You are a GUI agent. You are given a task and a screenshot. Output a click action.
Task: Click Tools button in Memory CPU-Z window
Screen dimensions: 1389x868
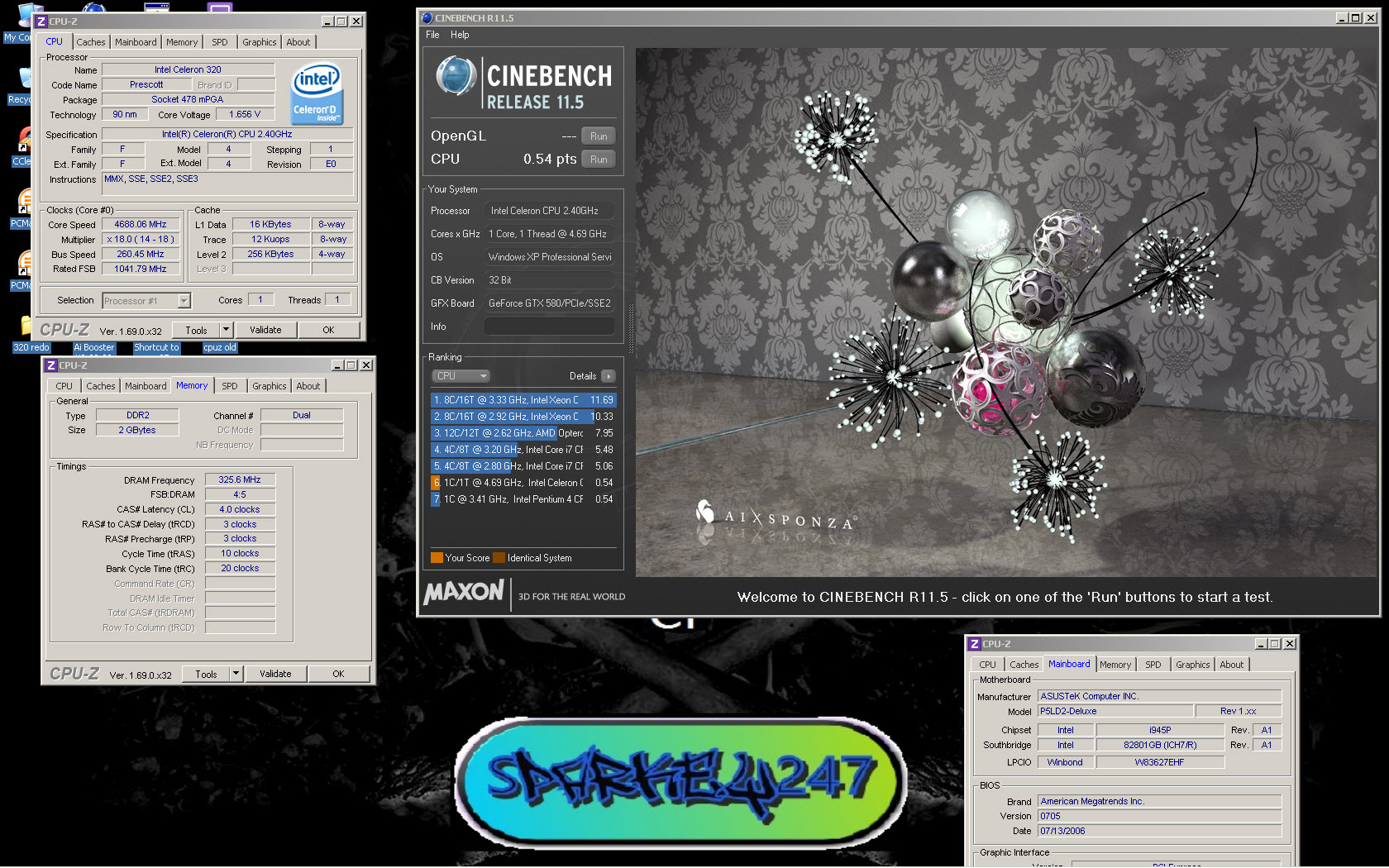[206, 674]
